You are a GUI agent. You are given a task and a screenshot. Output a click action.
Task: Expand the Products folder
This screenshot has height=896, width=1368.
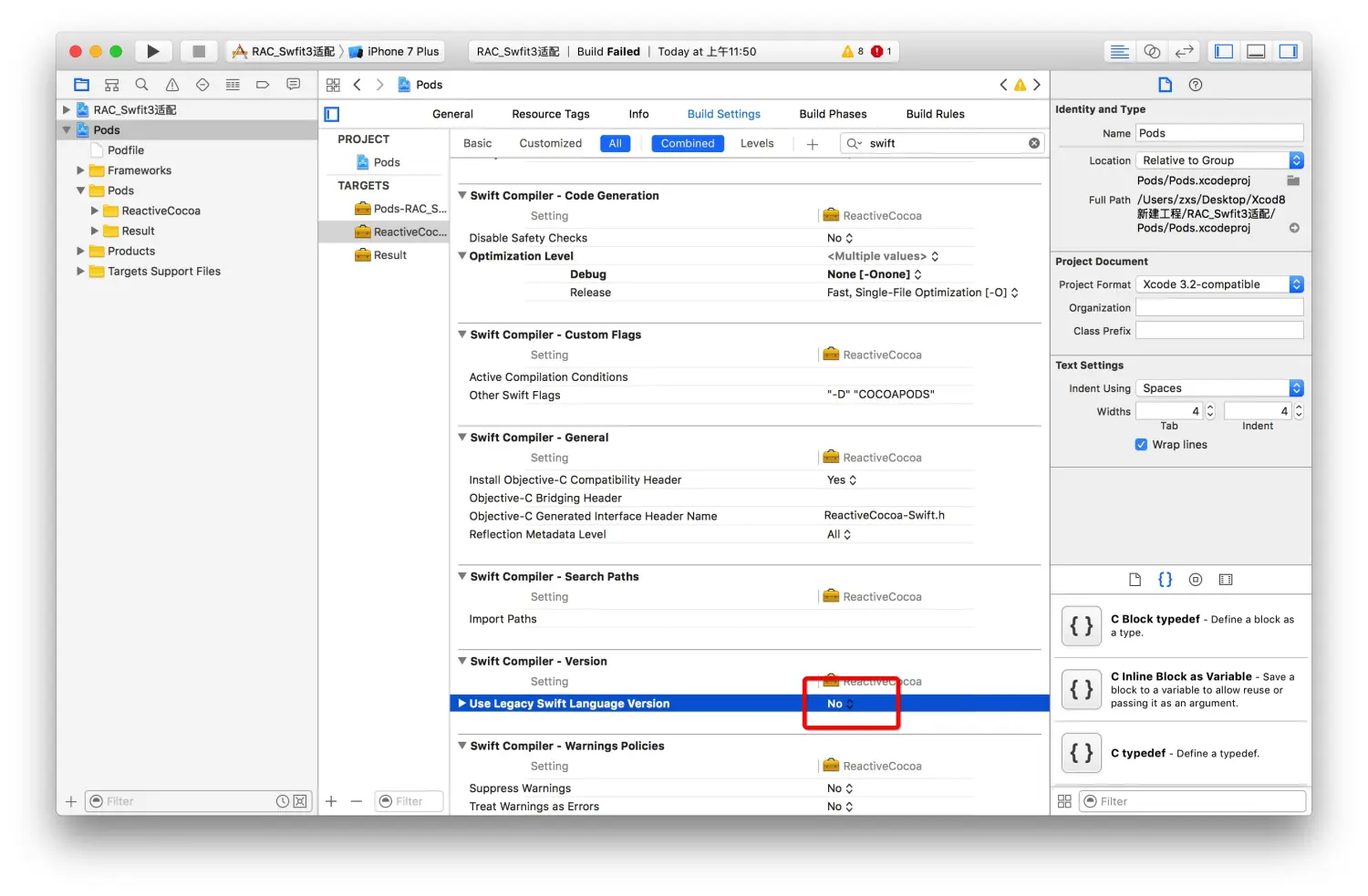point(80,251)
